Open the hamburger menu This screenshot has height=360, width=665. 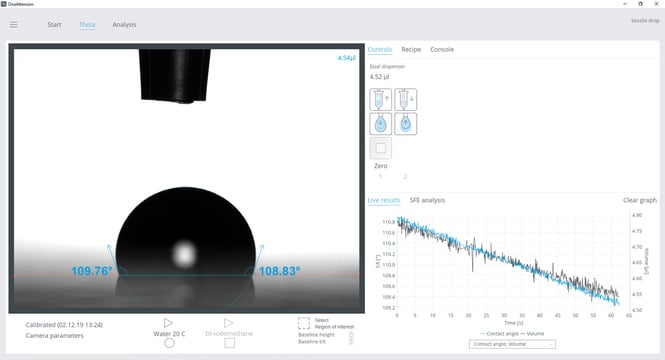pos(14,25)
